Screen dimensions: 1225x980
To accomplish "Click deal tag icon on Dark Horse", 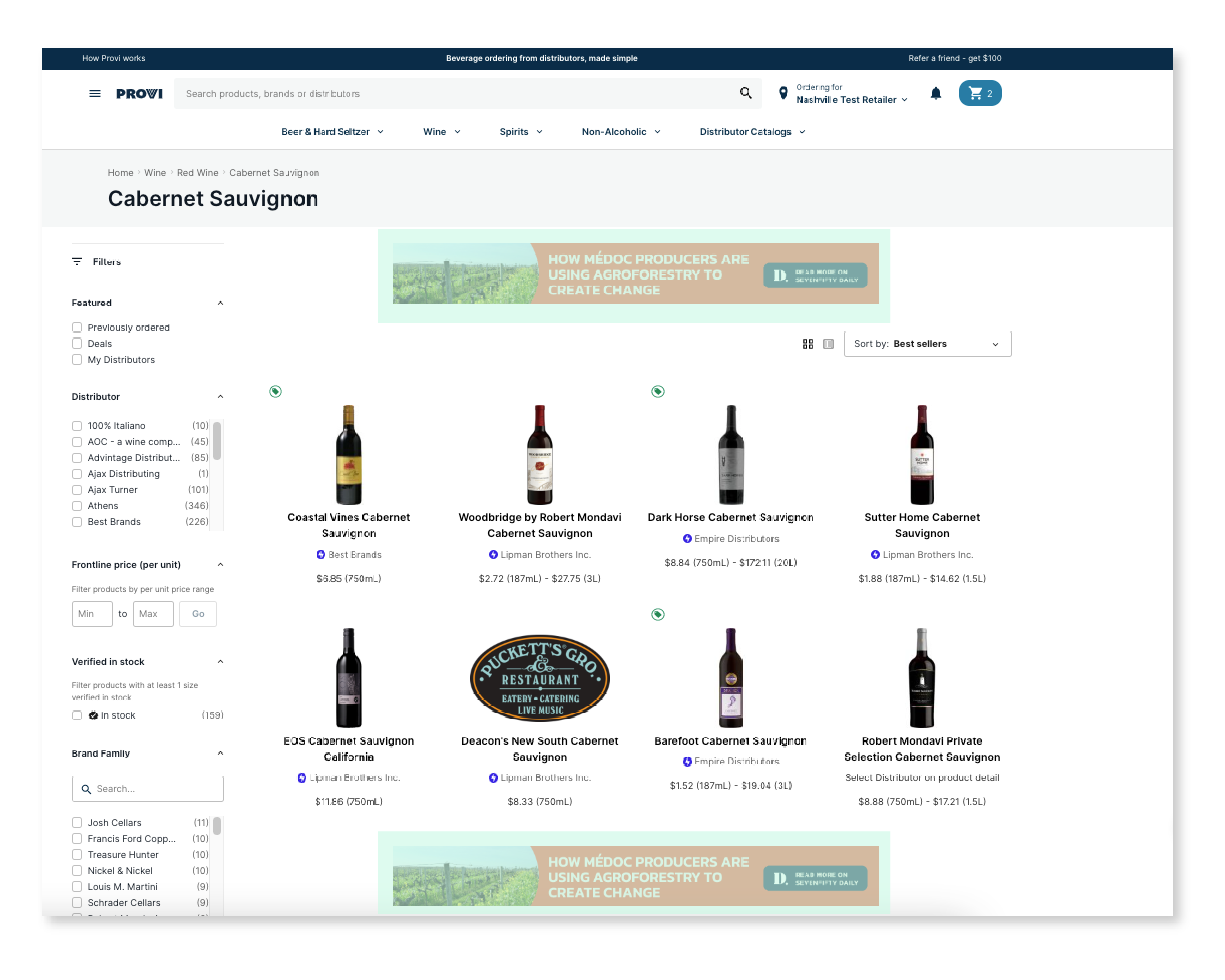I will (x=658, y=391).
